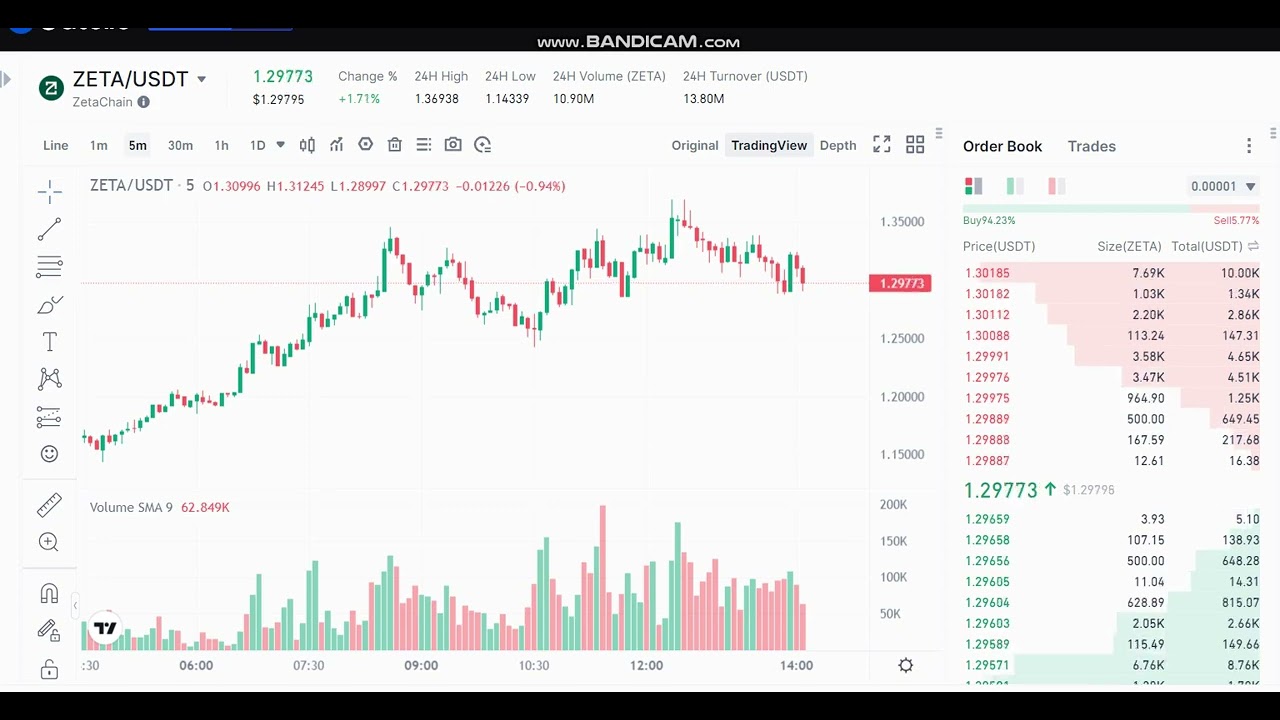Switch to the Depth chart view
This screenshot has width=1280, height=720.
[838, 145]
